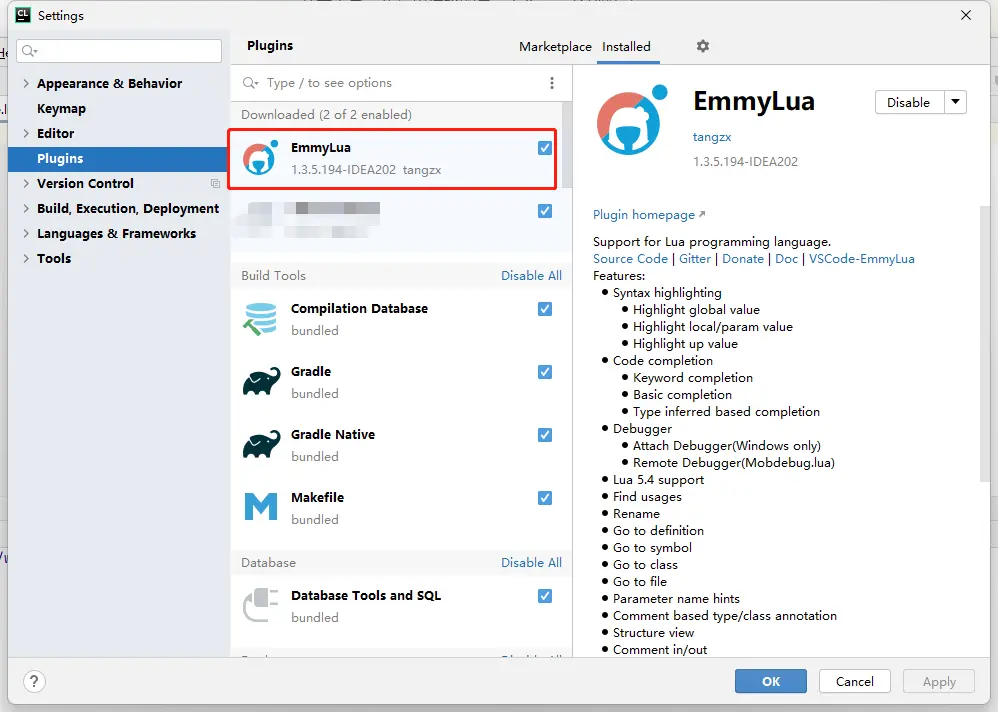Screen dimensions: 998x712
Task: Disable All Database plugins
Action: [x=531, y=562]
